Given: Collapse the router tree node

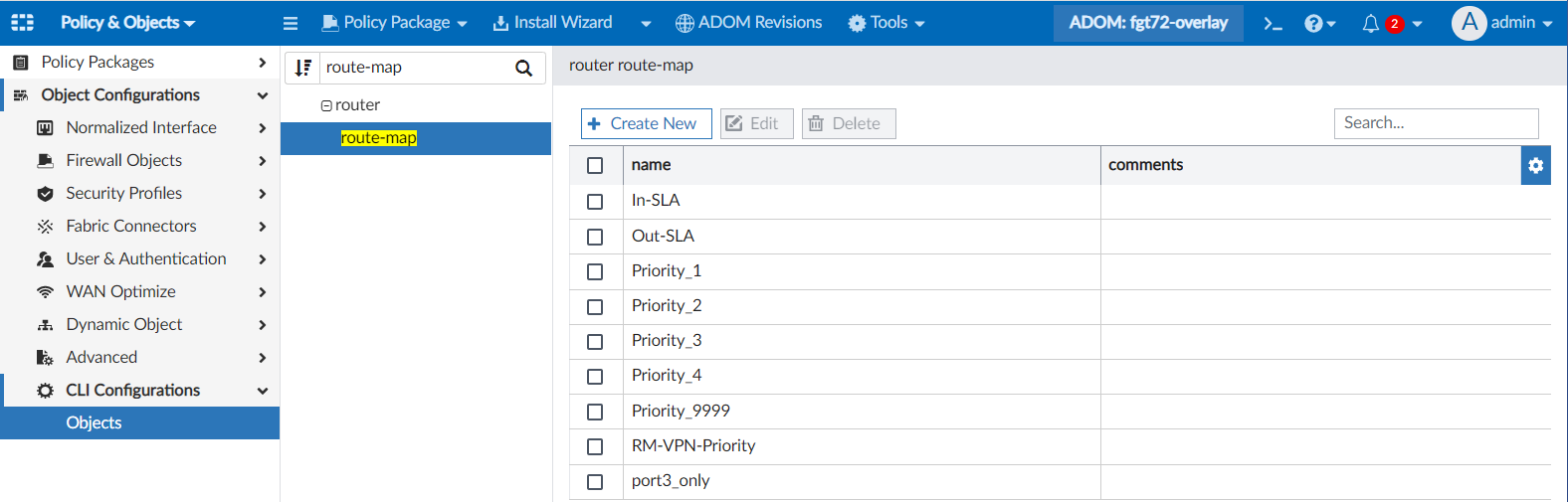Looking at the screenshot, I should pyautogui.click(x=326, y=105).
